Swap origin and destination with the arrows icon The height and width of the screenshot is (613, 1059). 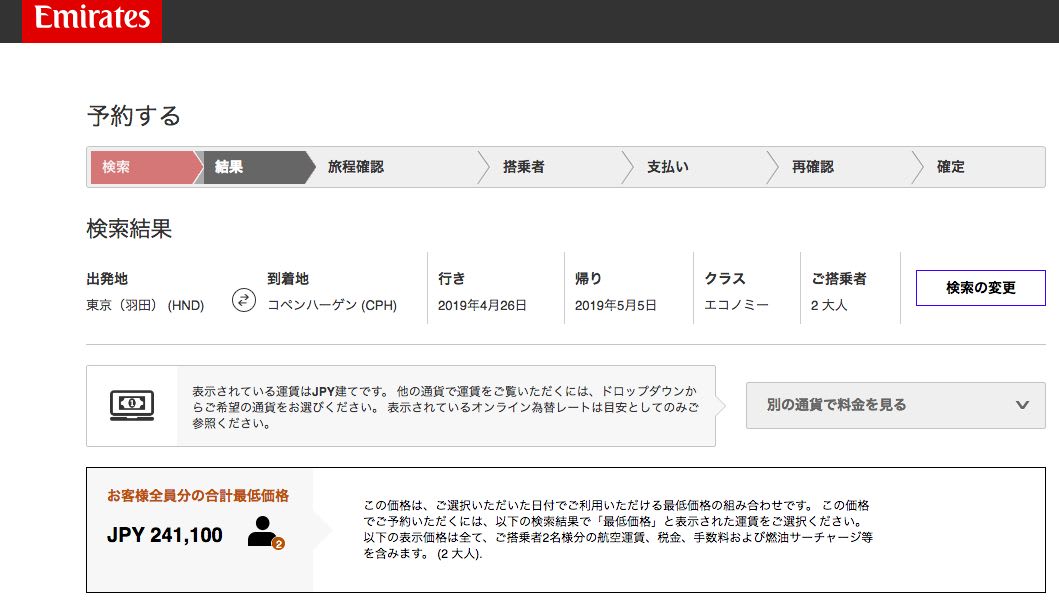244,300
